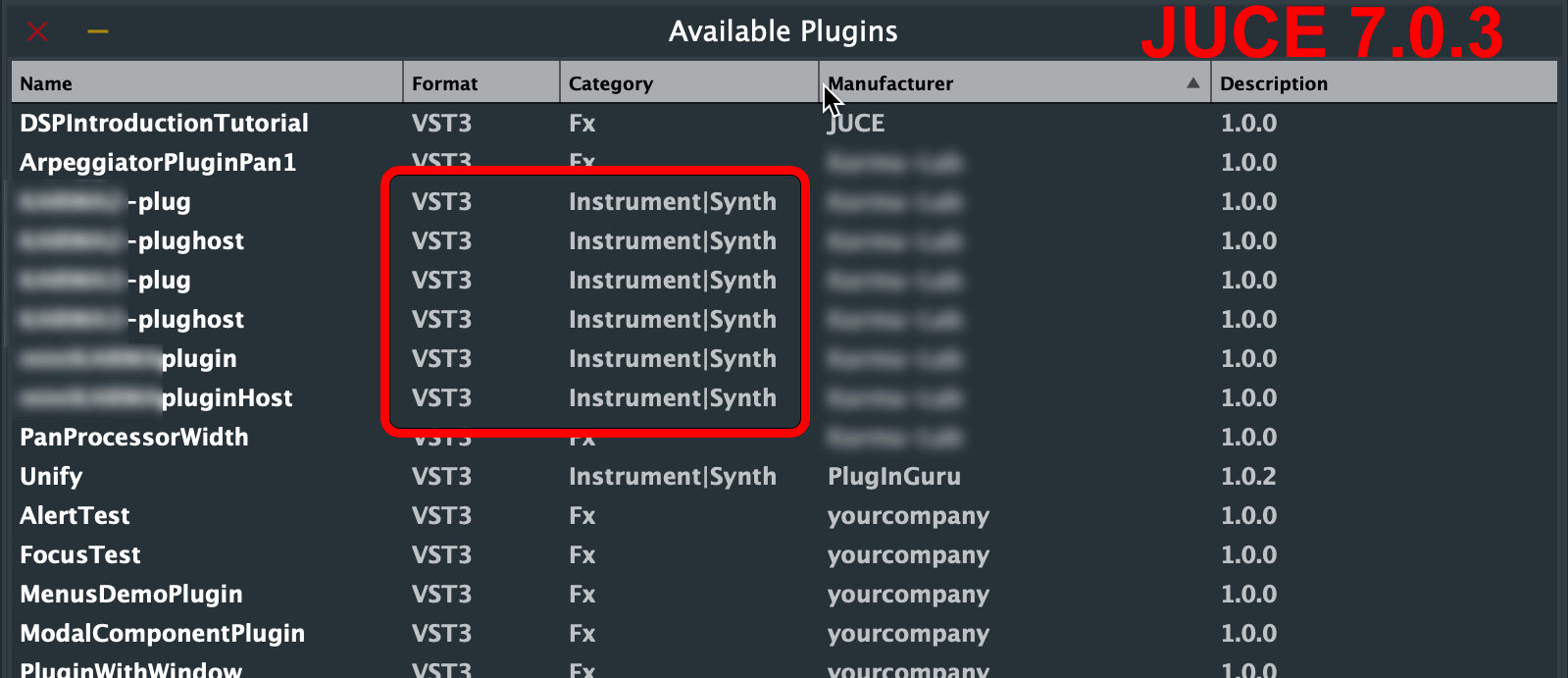The width and height of the screenshot is (1568, 678).
Task: Select the Unify plugin row
Action: (51, 477)
